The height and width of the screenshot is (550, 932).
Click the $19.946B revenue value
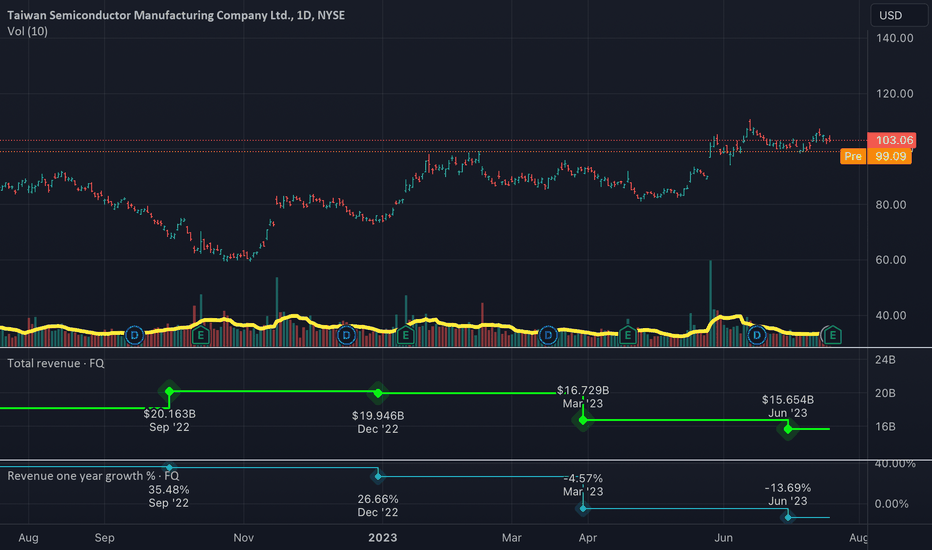(378, 416)
